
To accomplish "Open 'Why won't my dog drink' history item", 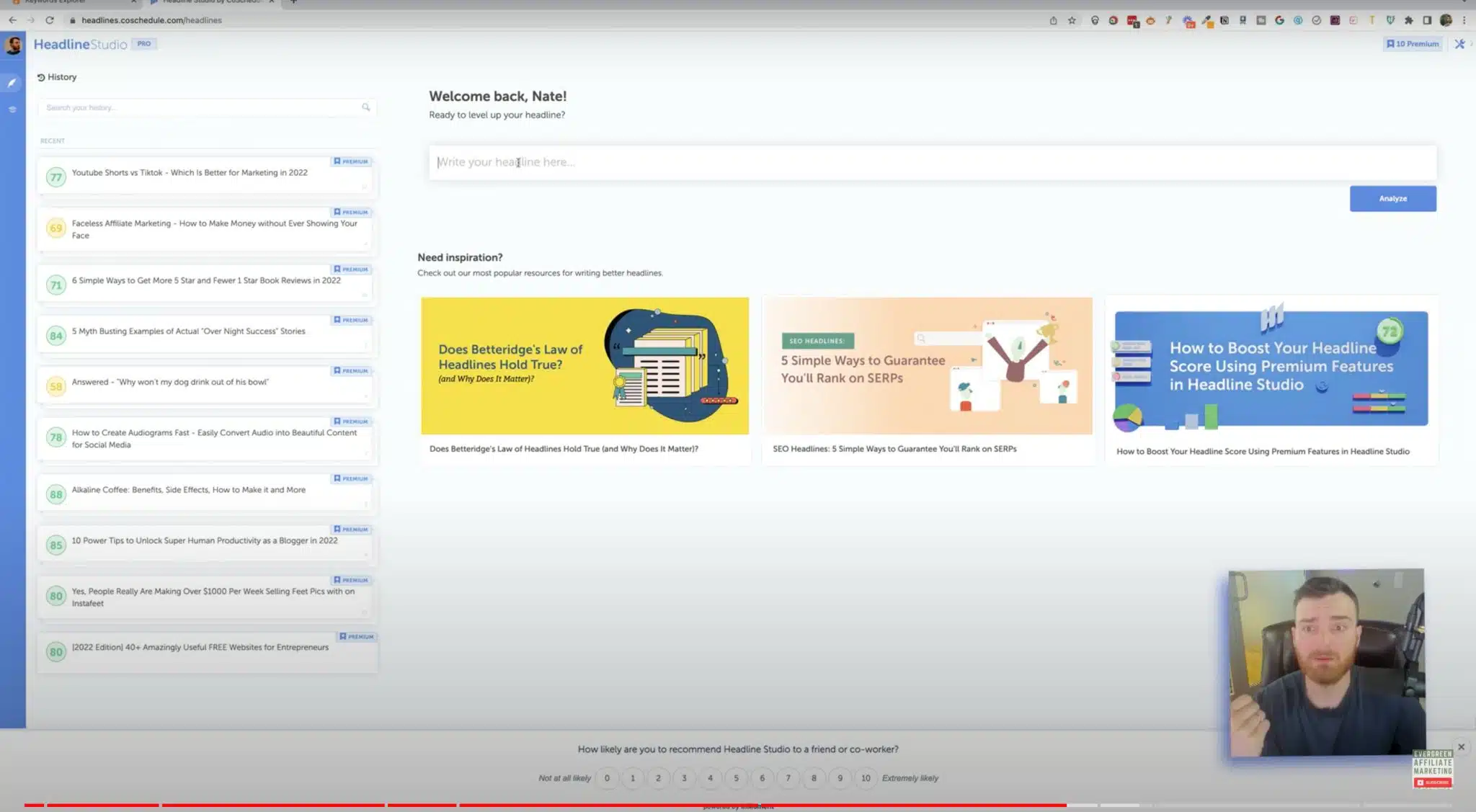I will pyautogui.click(x=207, y=384).
